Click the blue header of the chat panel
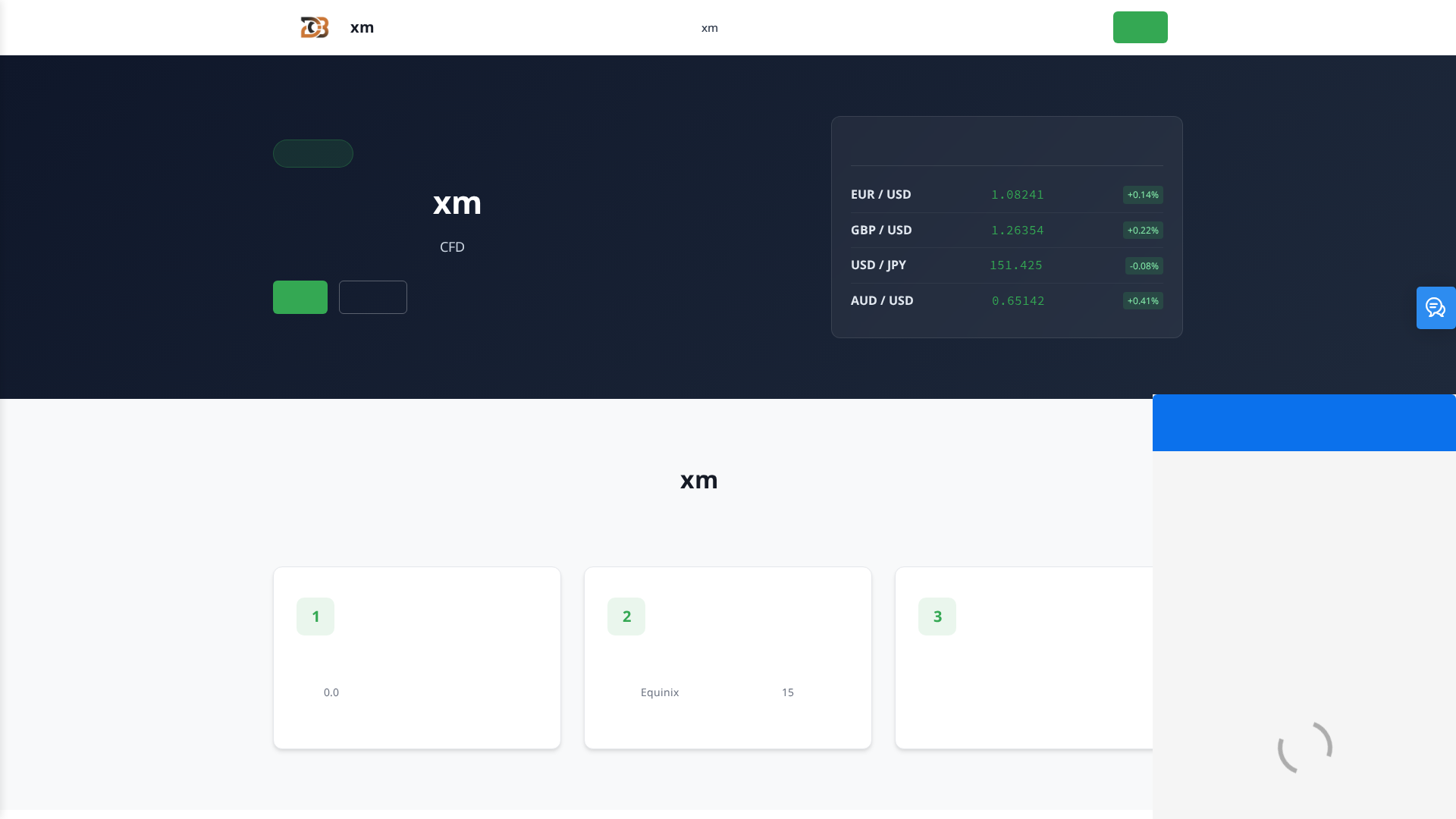This screenshot has width=1456, height=819. 1304,423
